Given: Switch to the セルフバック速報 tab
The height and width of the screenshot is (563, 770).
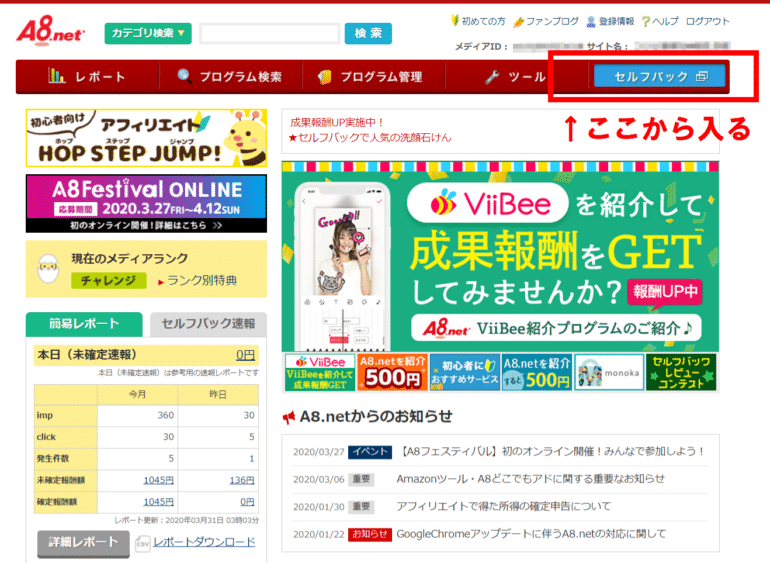Looking at the screenshot, I should [208, 324].
